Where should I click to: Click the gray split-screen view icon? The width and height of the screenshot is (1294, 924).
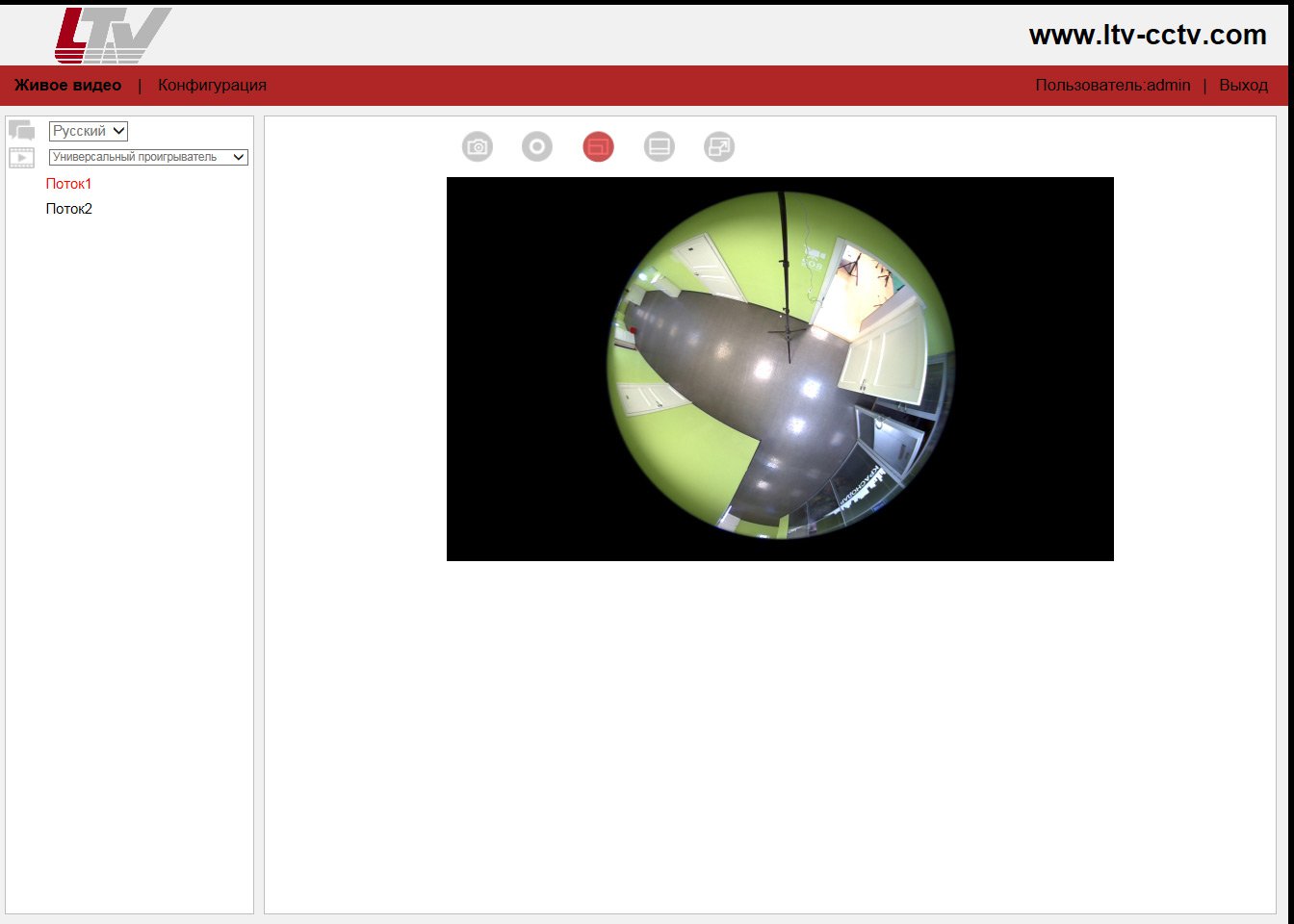pos(659,146)
